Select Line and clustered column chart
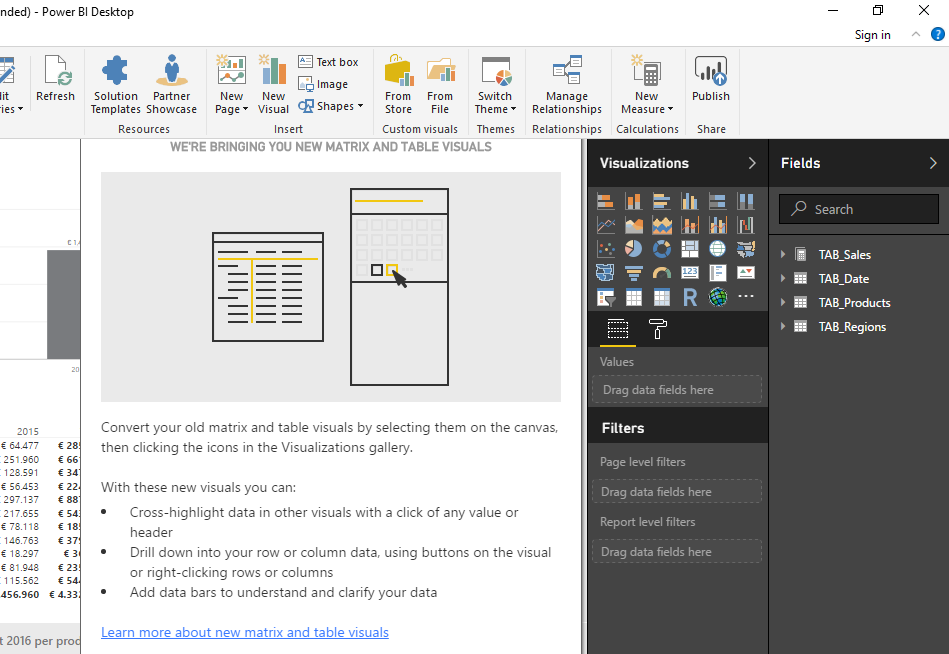Image resolution: width=949 pixels, height=654 pixels. (x=718, y=225)
